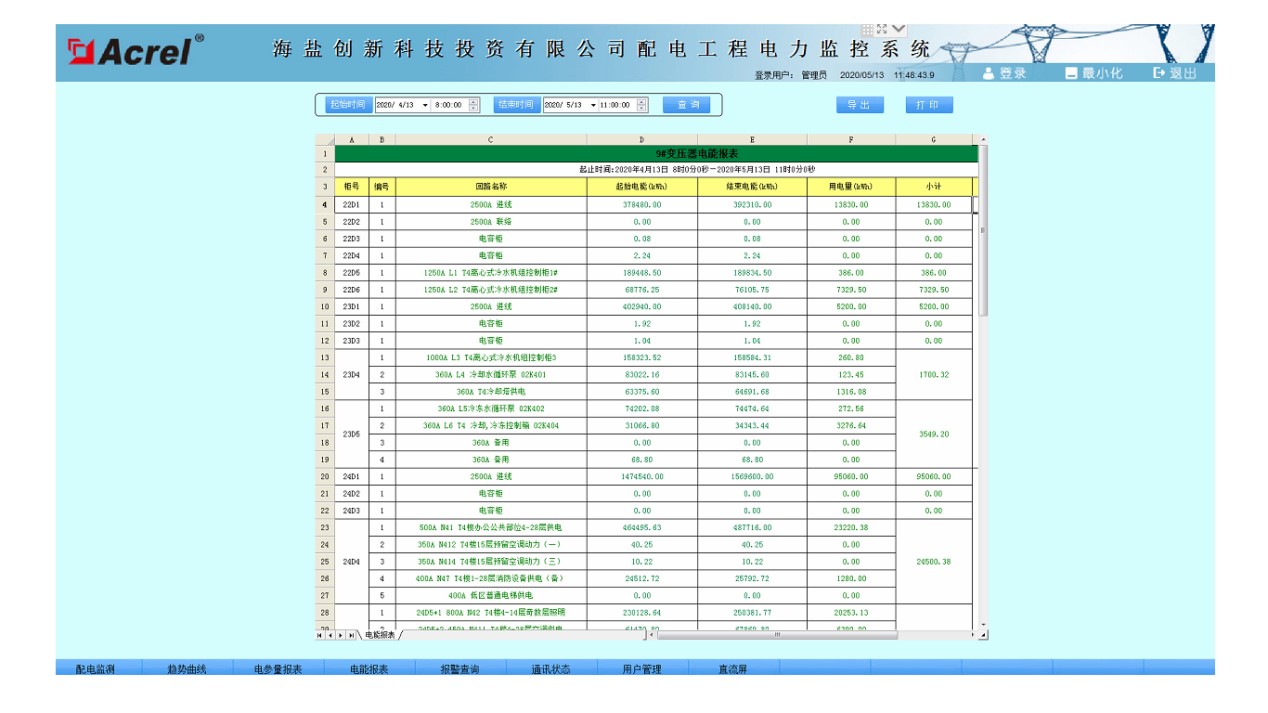
Task: Click the fullscreen expand icon at top
Action: pyautogui.click(x=883, y=30)
